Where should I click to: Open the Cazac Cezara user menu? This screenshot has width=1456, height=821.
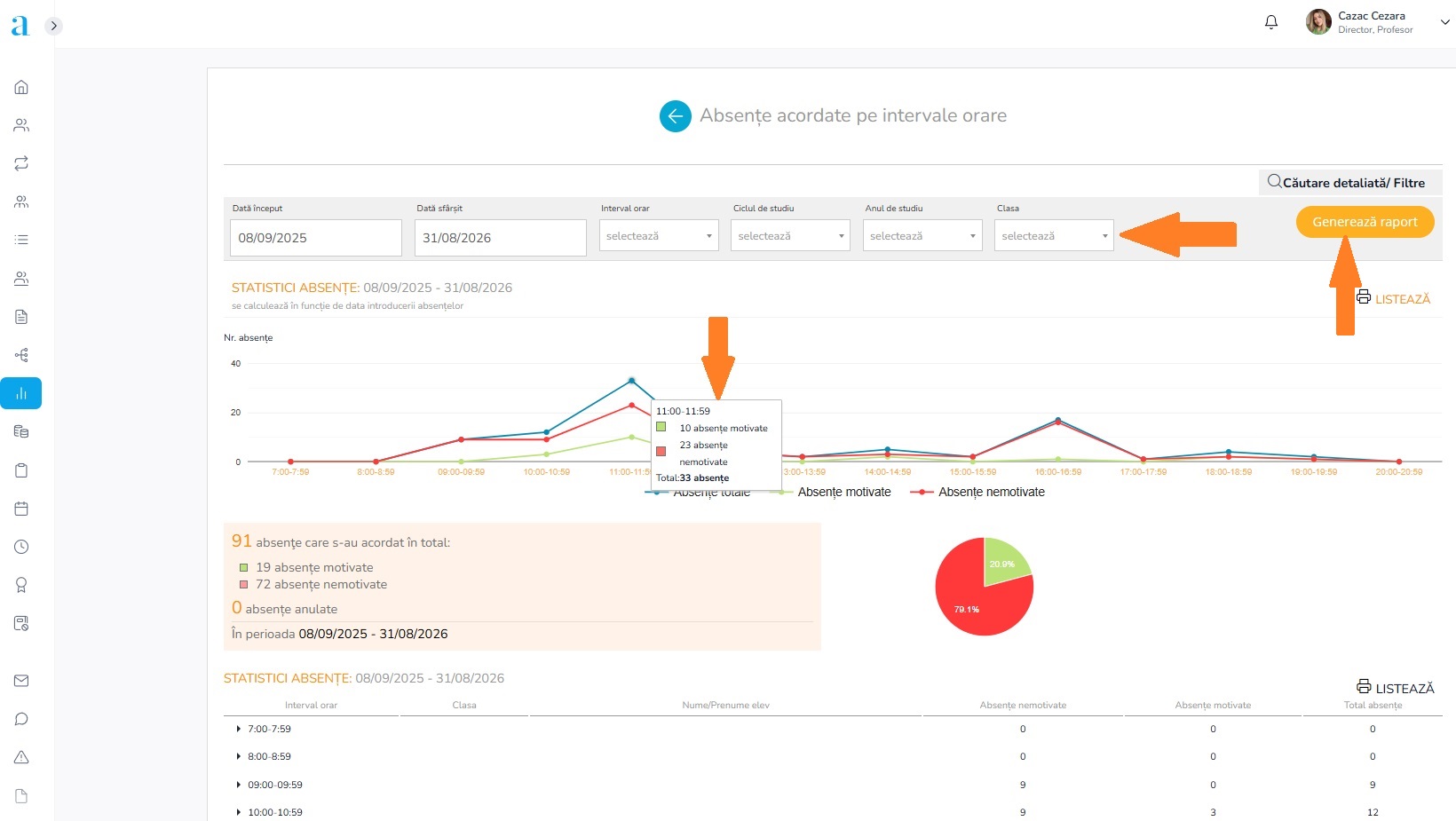point(1376,22)
